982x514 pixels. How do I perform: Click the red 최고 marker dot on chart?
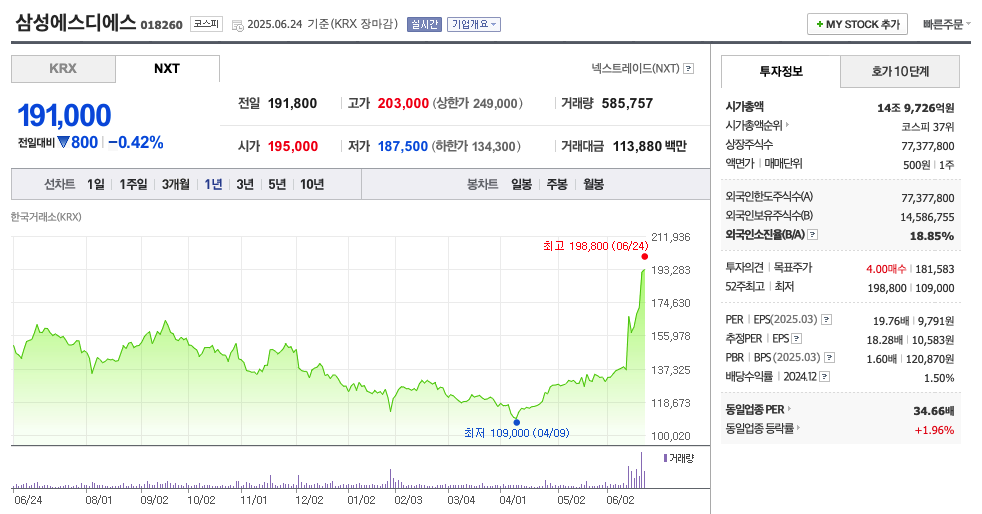click(x=644, y=256)
